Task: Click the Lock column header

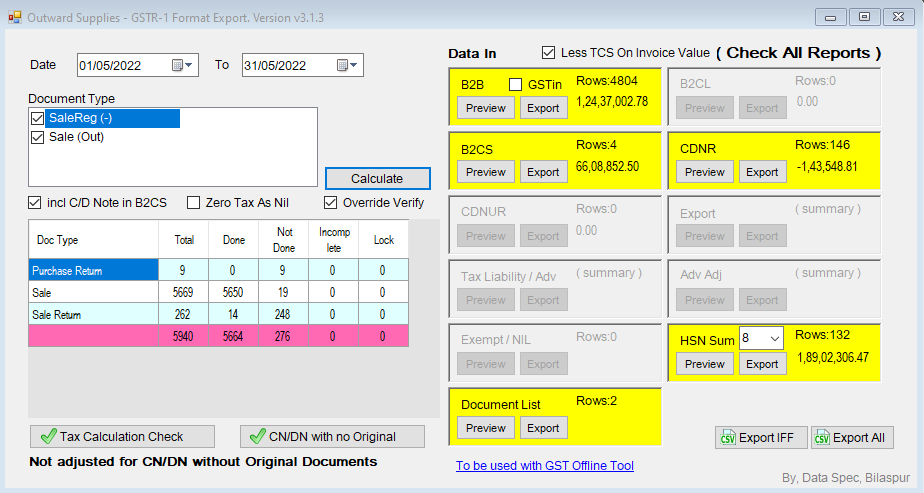Action: pyautogui.click(x=384, y=240)
